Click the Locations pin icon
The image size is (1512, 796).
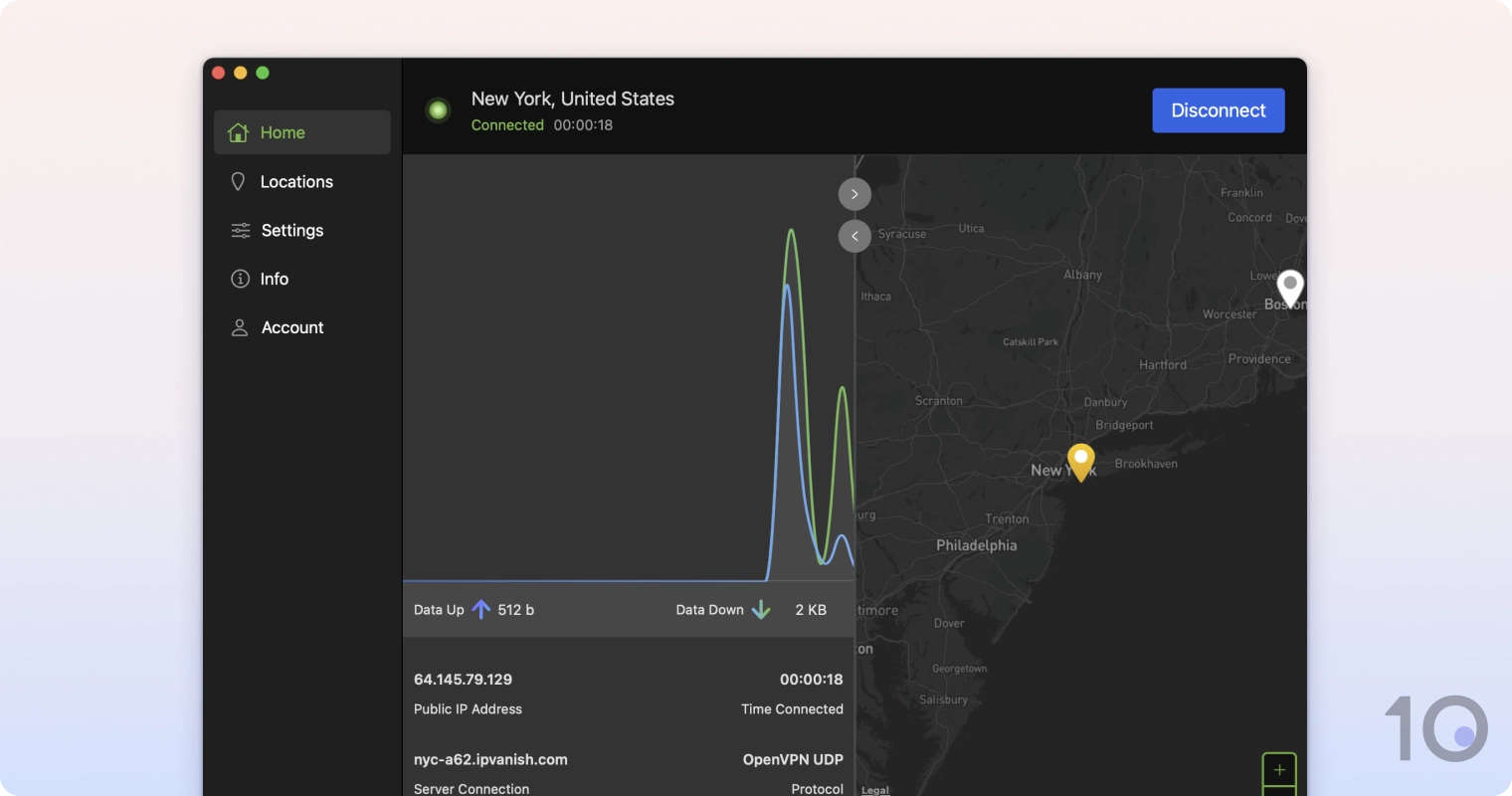[238, 181]
